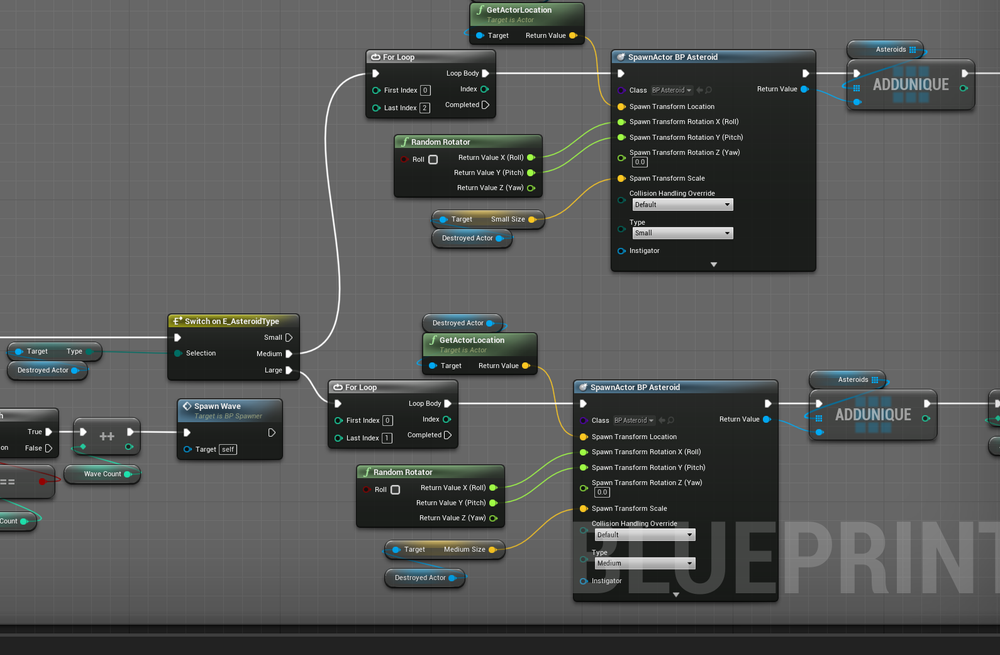Viewport: 1000px width, 655px height.
Task: Click the Small Size output pin
Action: coord(532,219)
